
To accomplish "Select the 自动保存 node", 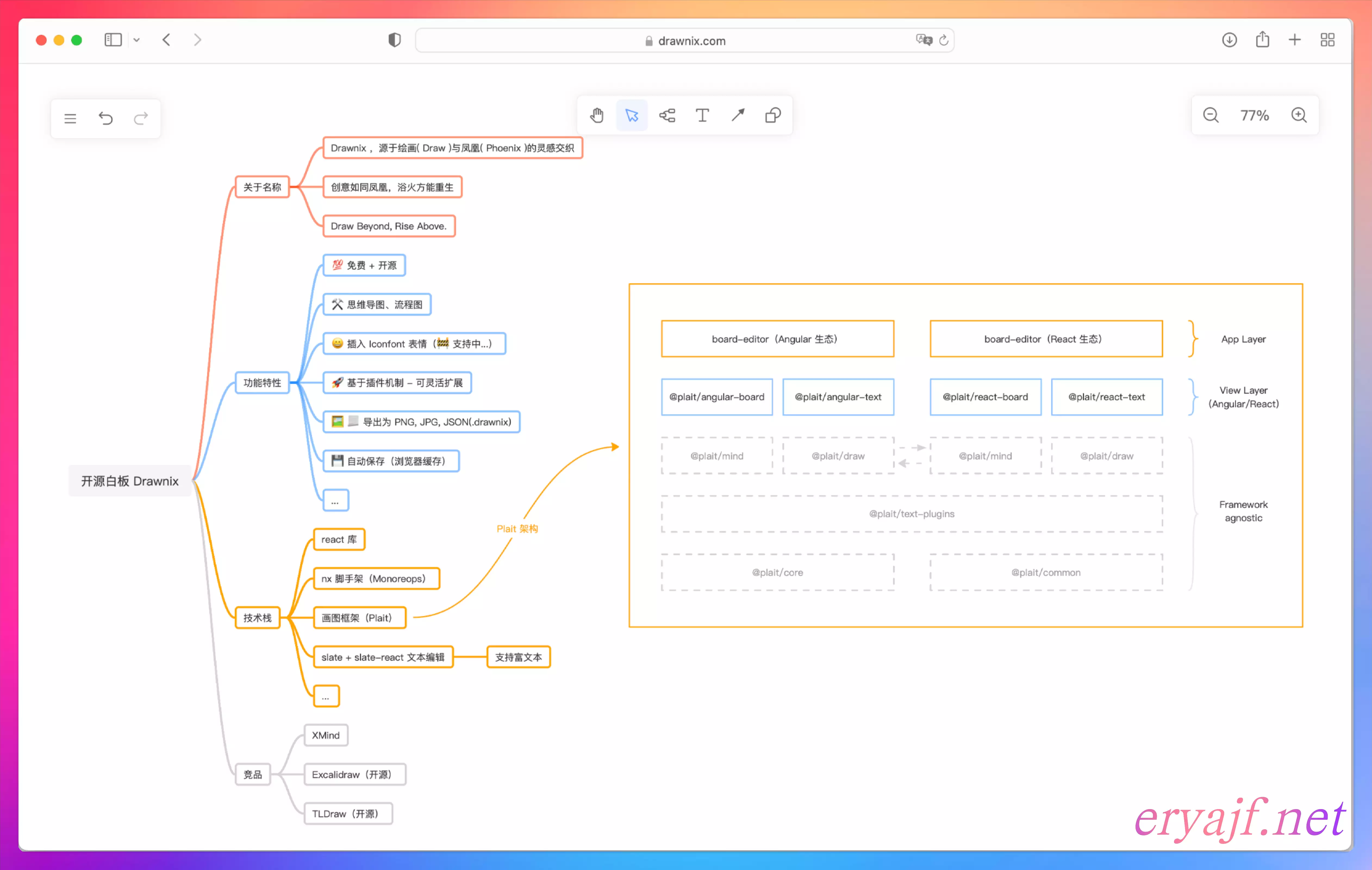I will (391, 461).
